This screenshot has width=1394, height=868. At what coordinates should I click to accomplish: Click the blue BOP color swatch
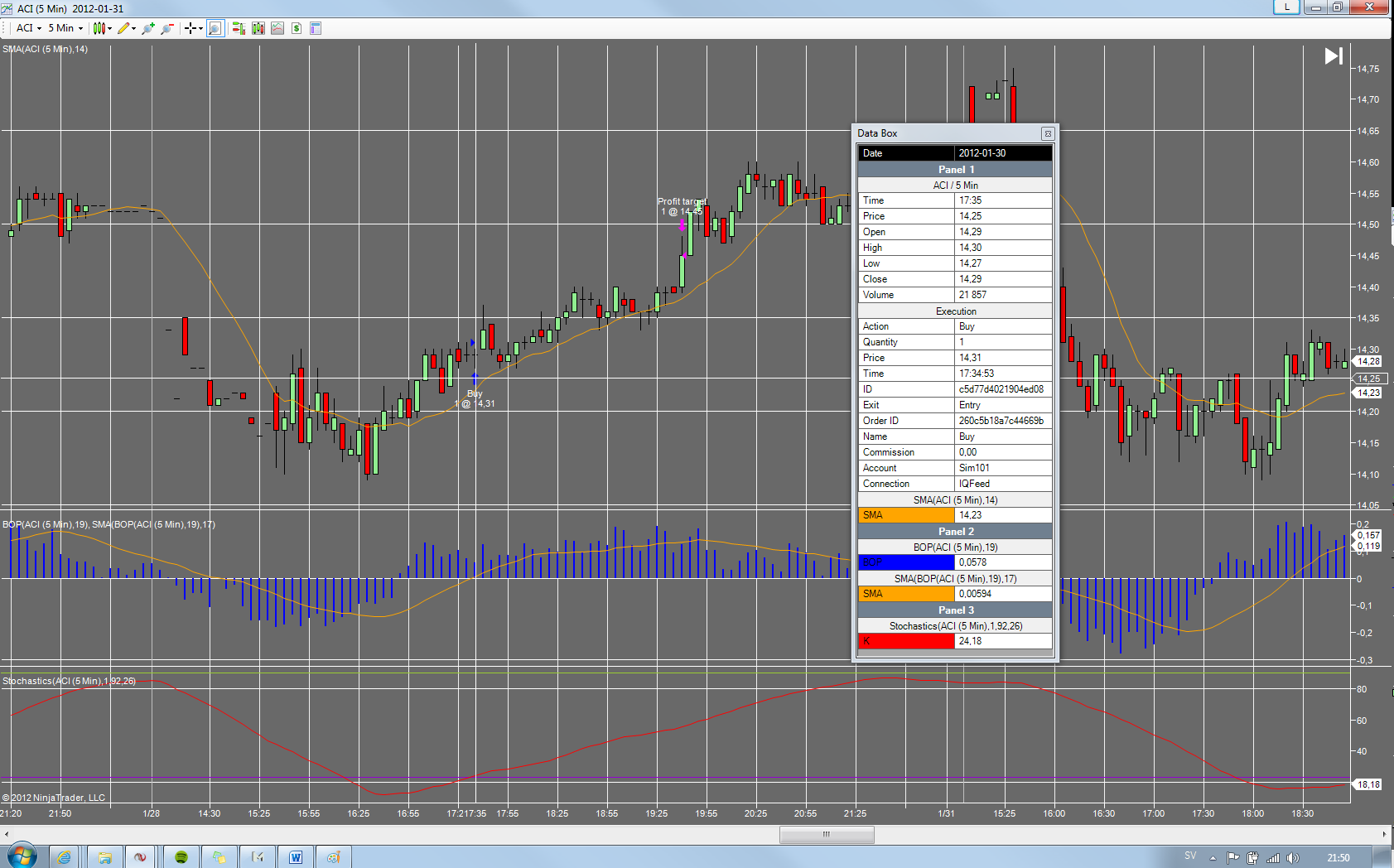[906, 562]
